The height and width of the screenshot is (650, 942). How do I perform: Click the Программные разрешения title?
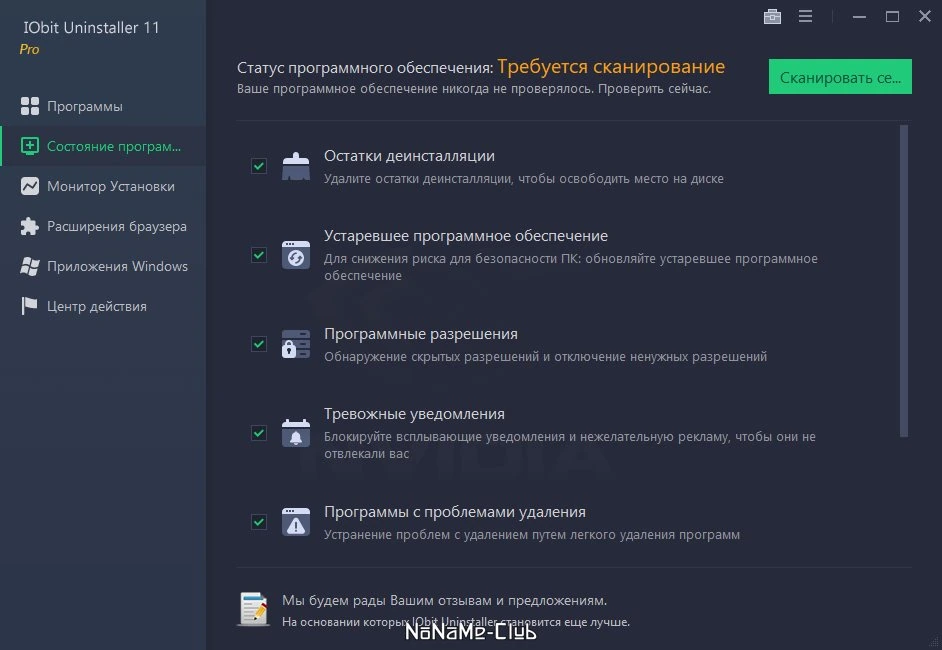(421, 334)
